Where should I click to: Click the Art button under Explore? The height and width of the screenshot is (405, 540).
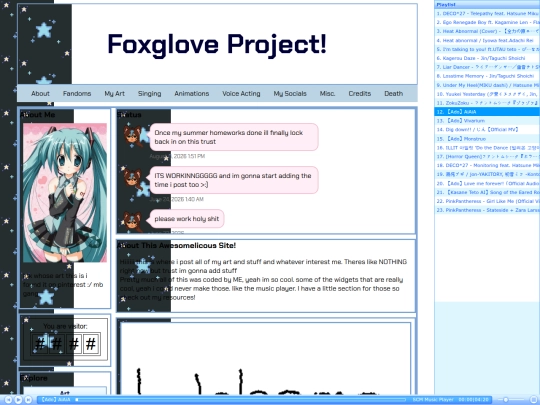(x=65, y=392)
